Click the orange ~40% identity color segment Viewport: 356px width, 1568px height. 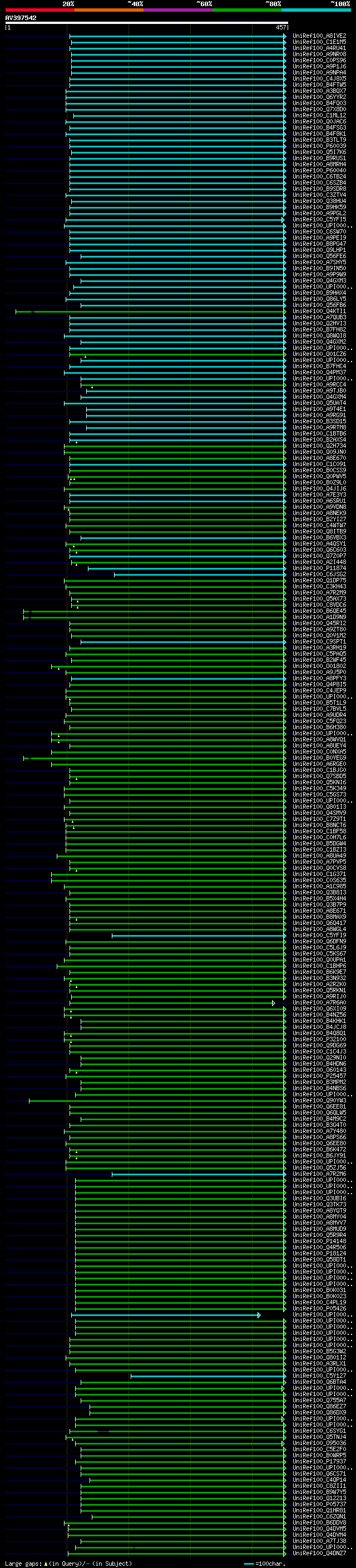pyautogui.click(x=109, y=10)
